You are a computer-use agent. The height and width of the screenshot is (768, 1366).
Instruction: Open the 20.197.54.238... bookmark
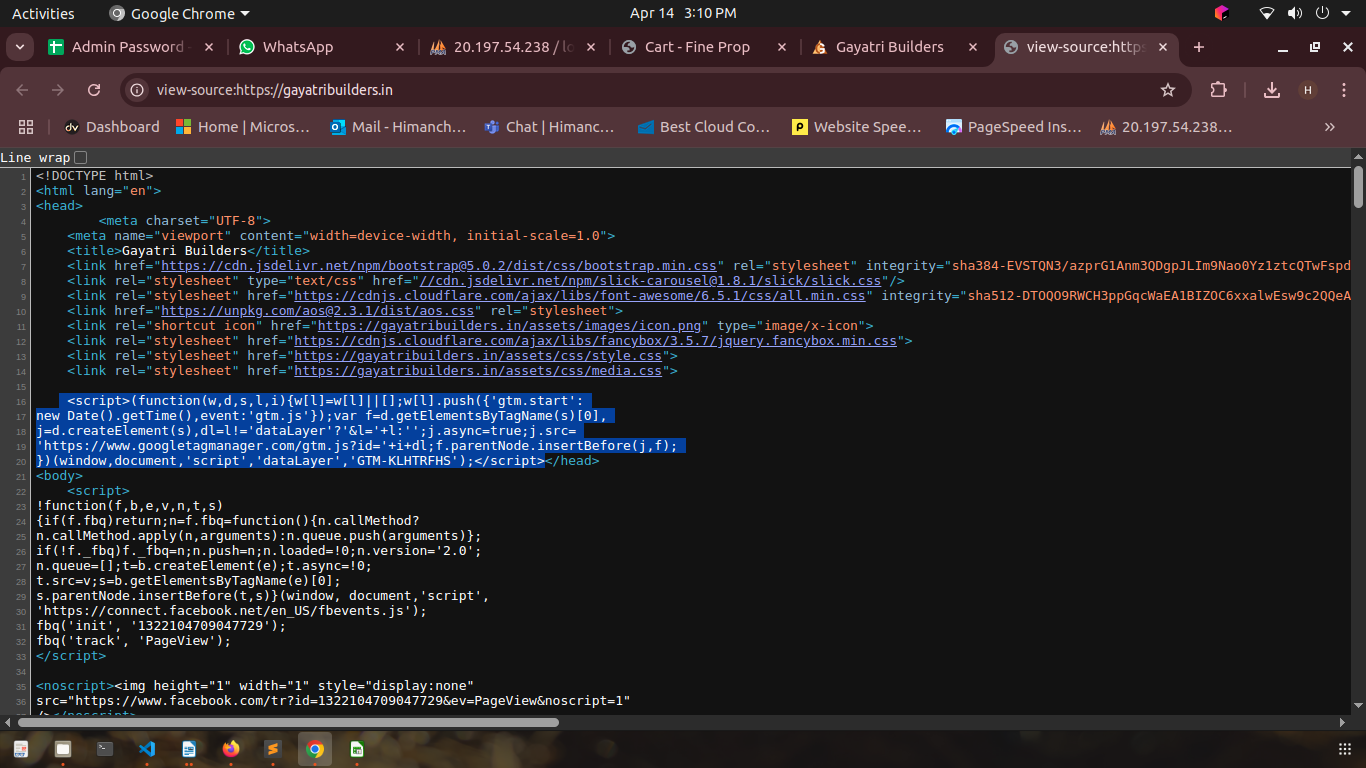[1166, 127]
